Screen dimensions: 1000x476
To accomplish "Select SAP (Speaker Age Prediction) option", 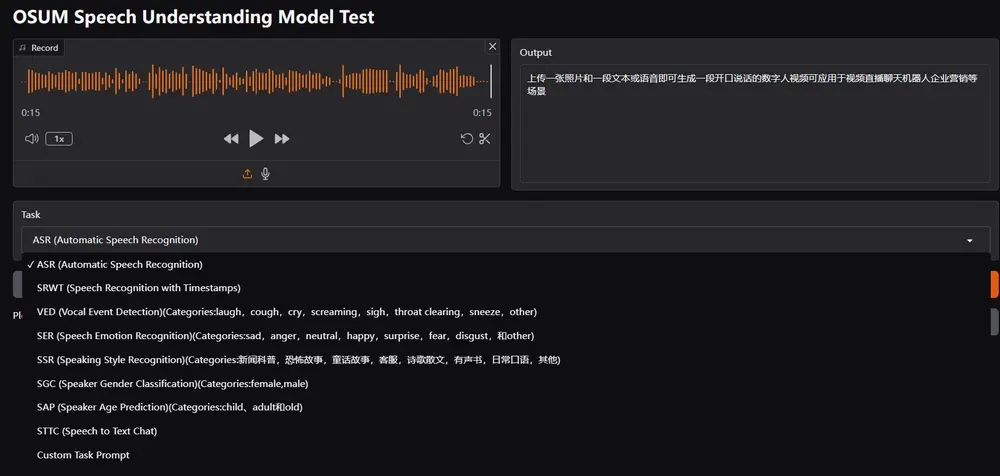I will click(x=506, y=407).
